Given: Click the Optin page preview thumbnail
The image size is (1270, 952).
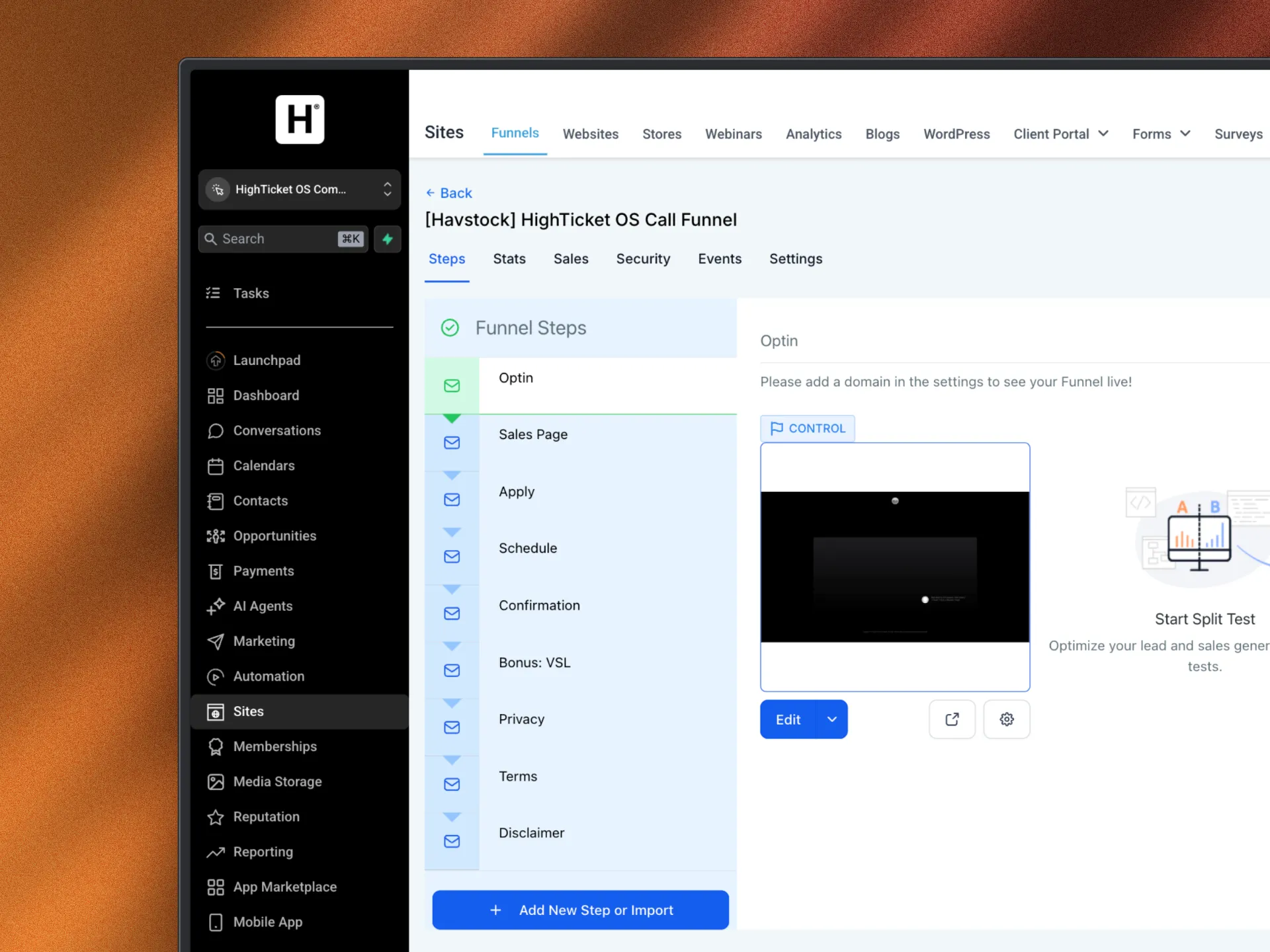Looking at the screenshot, I should pyautogui.click(x=894, y=567).
